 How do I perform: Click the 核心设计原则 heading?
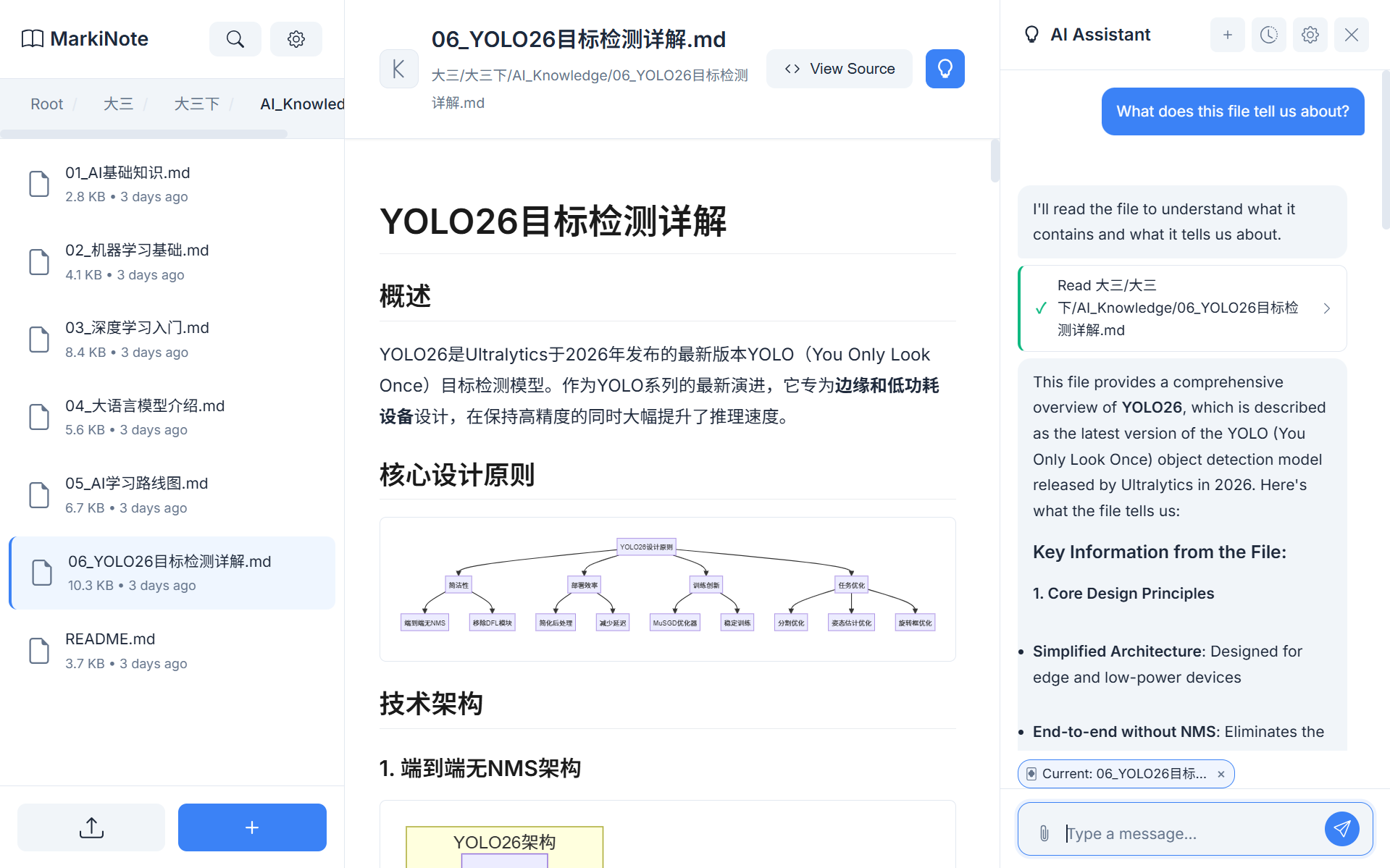tap(457, 475)
